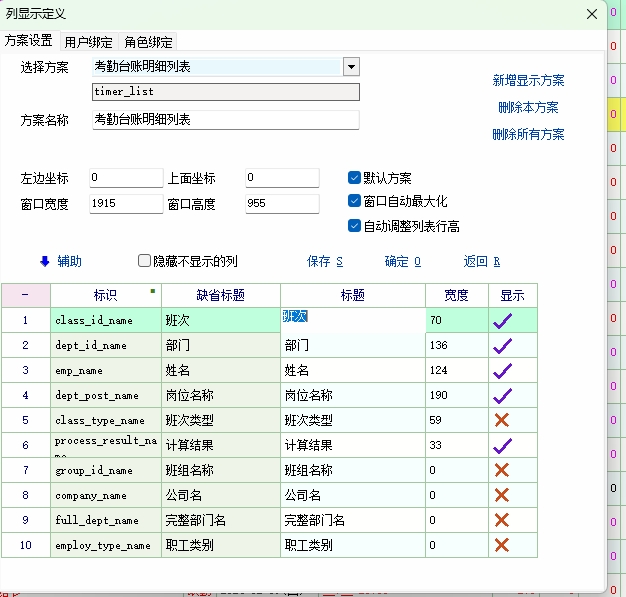Click the 方案名称 input field
The image size is (626, 597).
pos(224,120)
